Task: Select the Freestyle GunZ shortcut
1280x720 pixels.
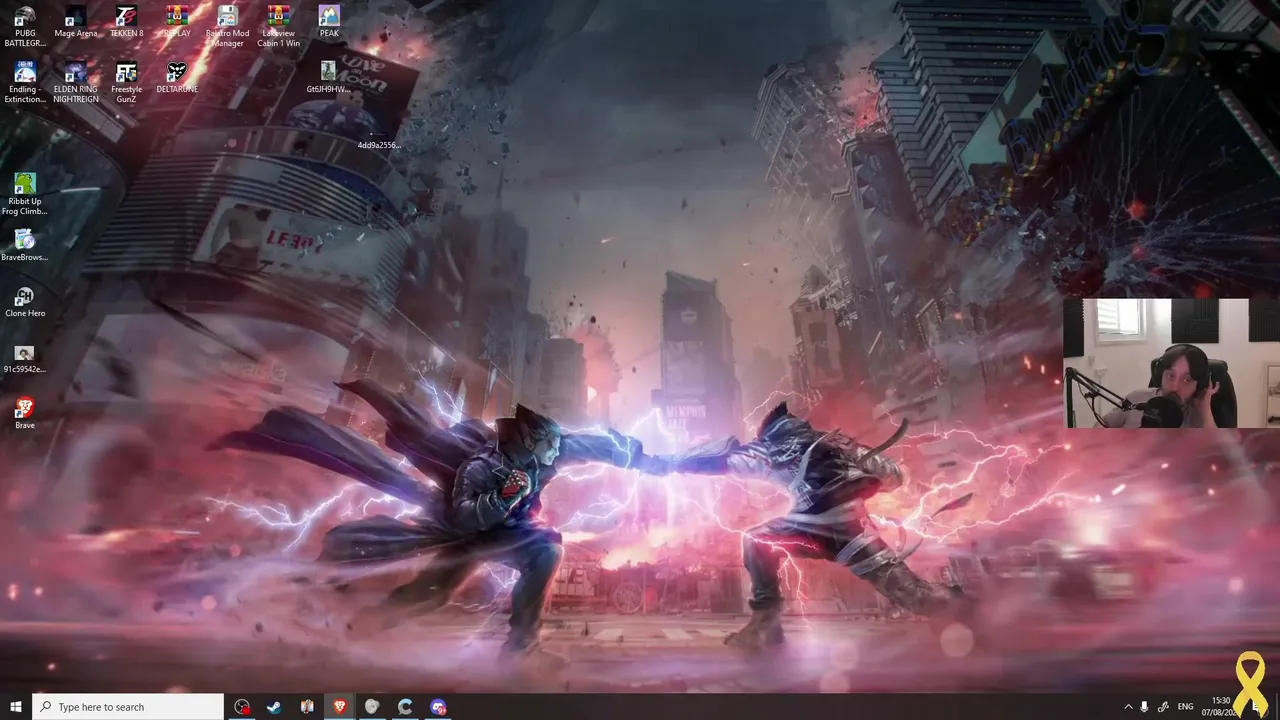Action: tap(126, 83)
